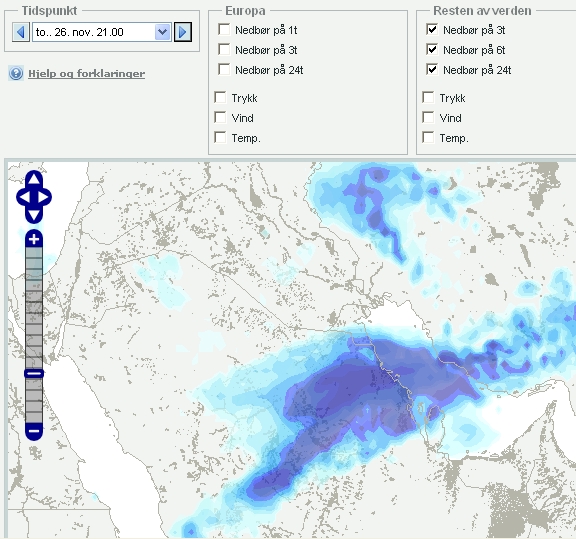Check Resten av verden Temp. box
Image resolution: width=576 pixels, height=539 pixels.
[x=428, y=137]
